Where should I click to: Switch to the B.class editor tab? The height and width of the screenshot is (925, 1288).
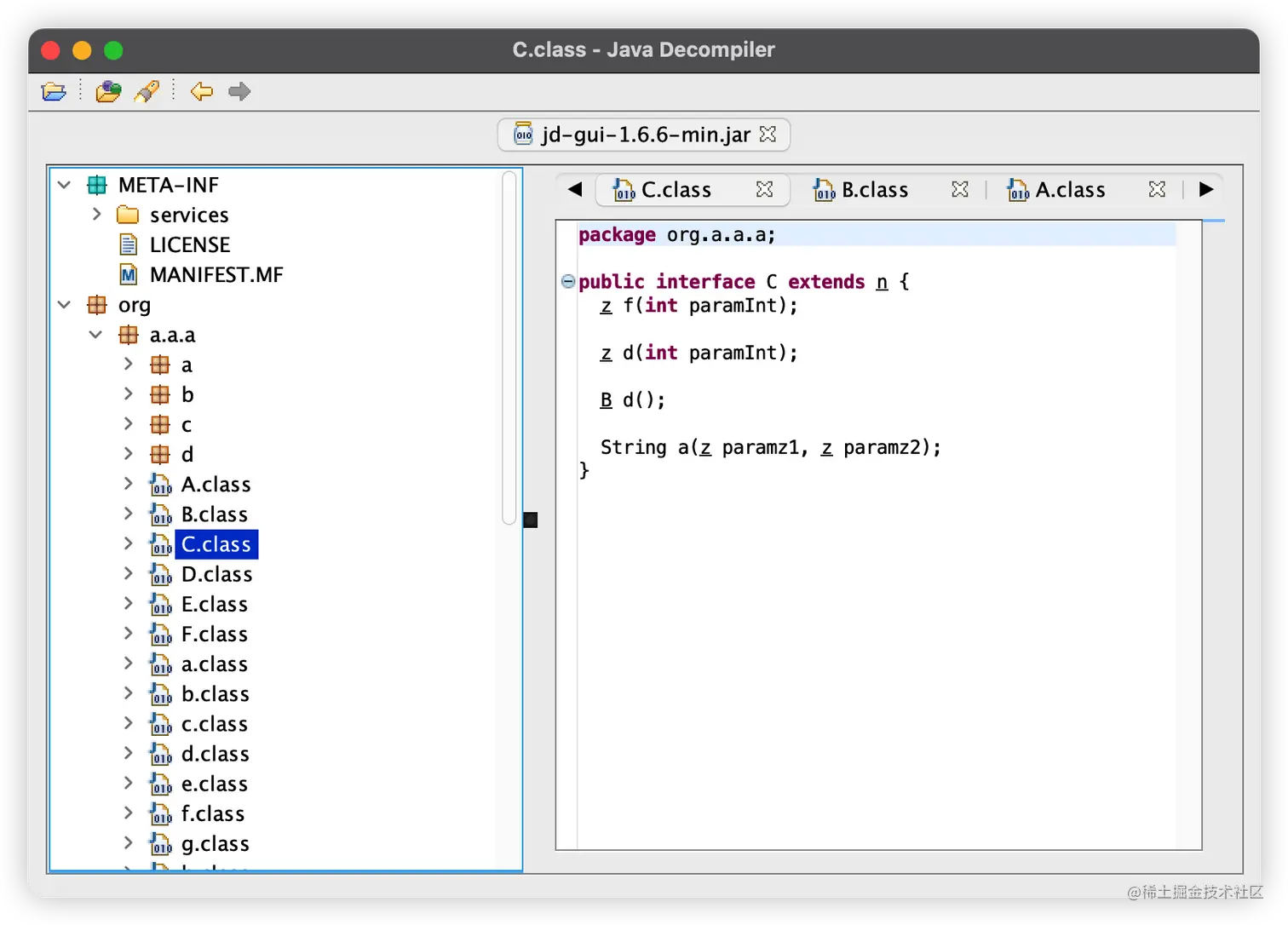(x=875, y=190)
